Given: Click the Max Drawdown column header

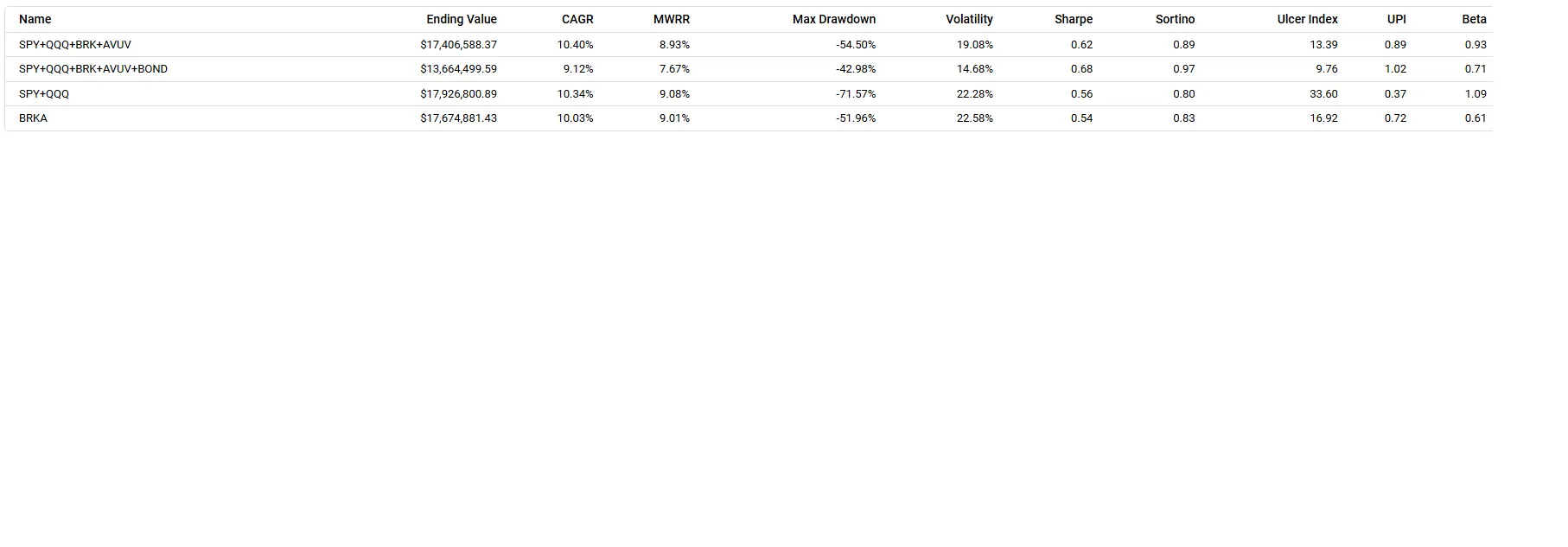Looking at the screenshot, I should (834, 19).
